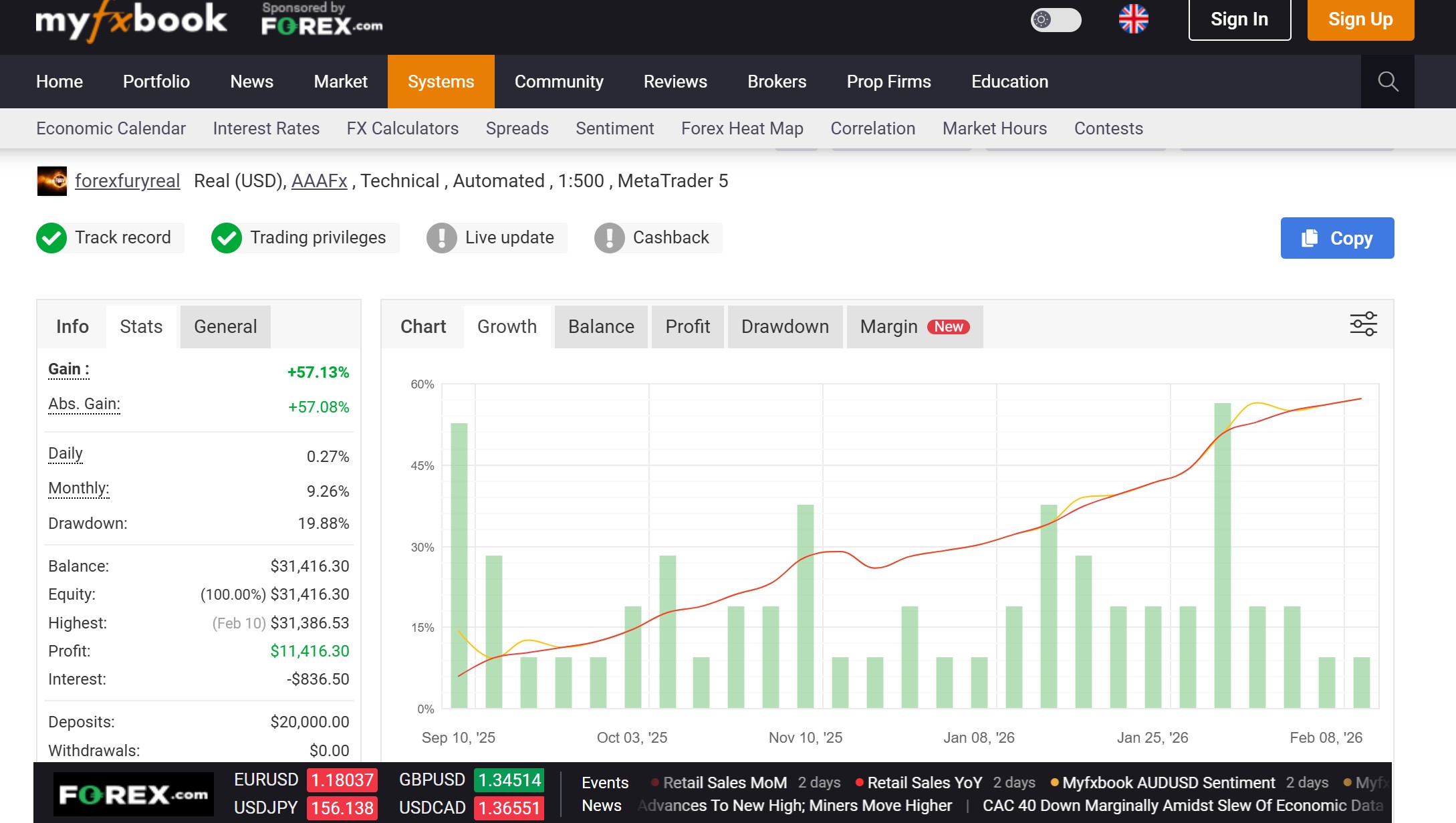
Task: Toggle the dark mode switch
Action: point(1056,20)
